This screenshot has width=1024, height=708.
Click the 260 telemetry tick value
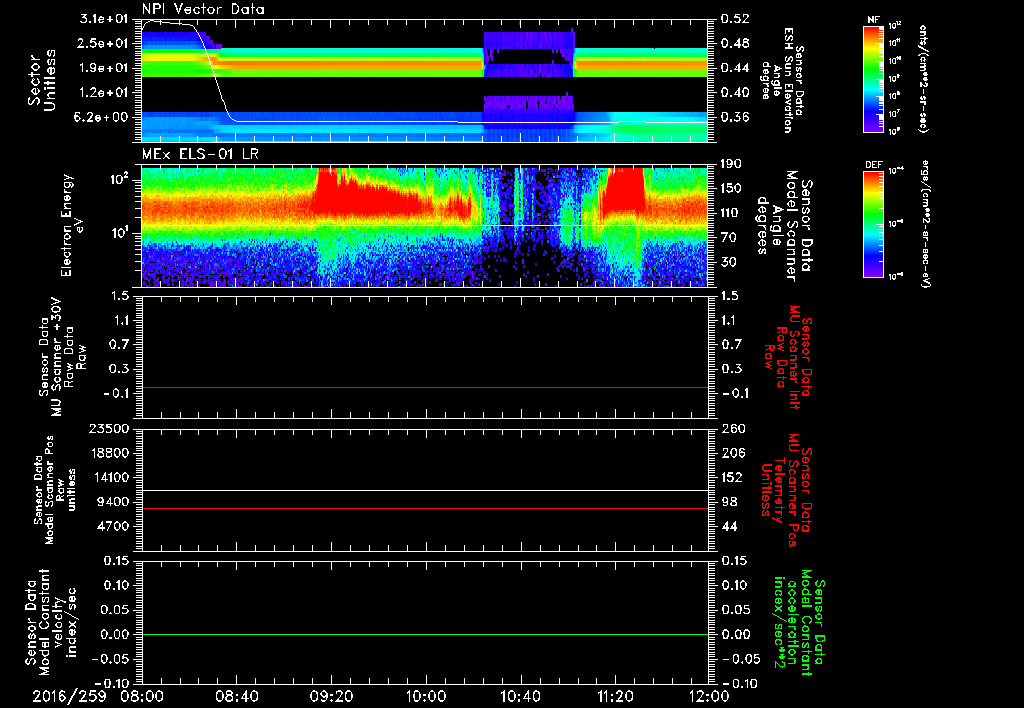click(733, 428)
